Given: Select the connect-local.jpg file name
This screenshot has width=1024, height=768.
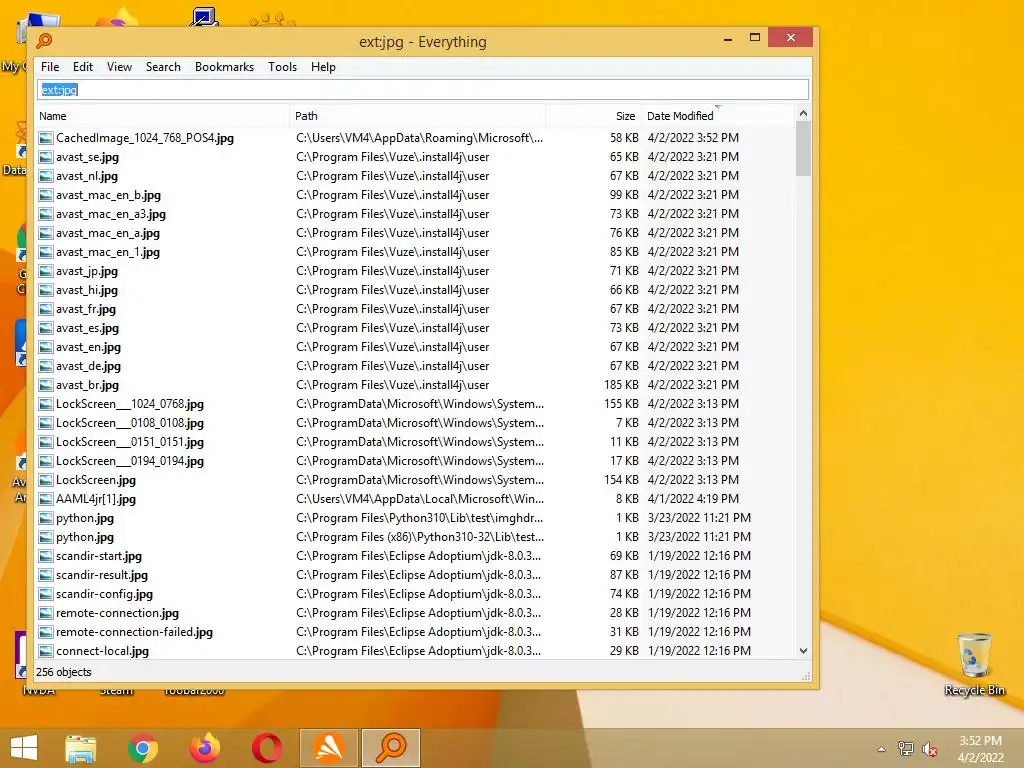Looking at the screenshot, I should (x=103, y=651).
